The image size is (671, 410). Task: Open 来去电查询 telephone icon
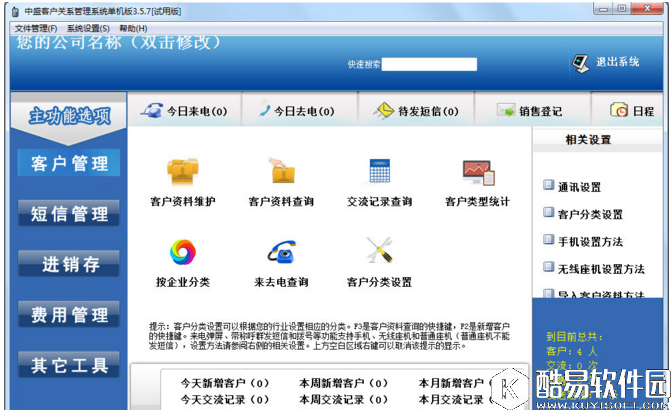(x=282, y=251)
